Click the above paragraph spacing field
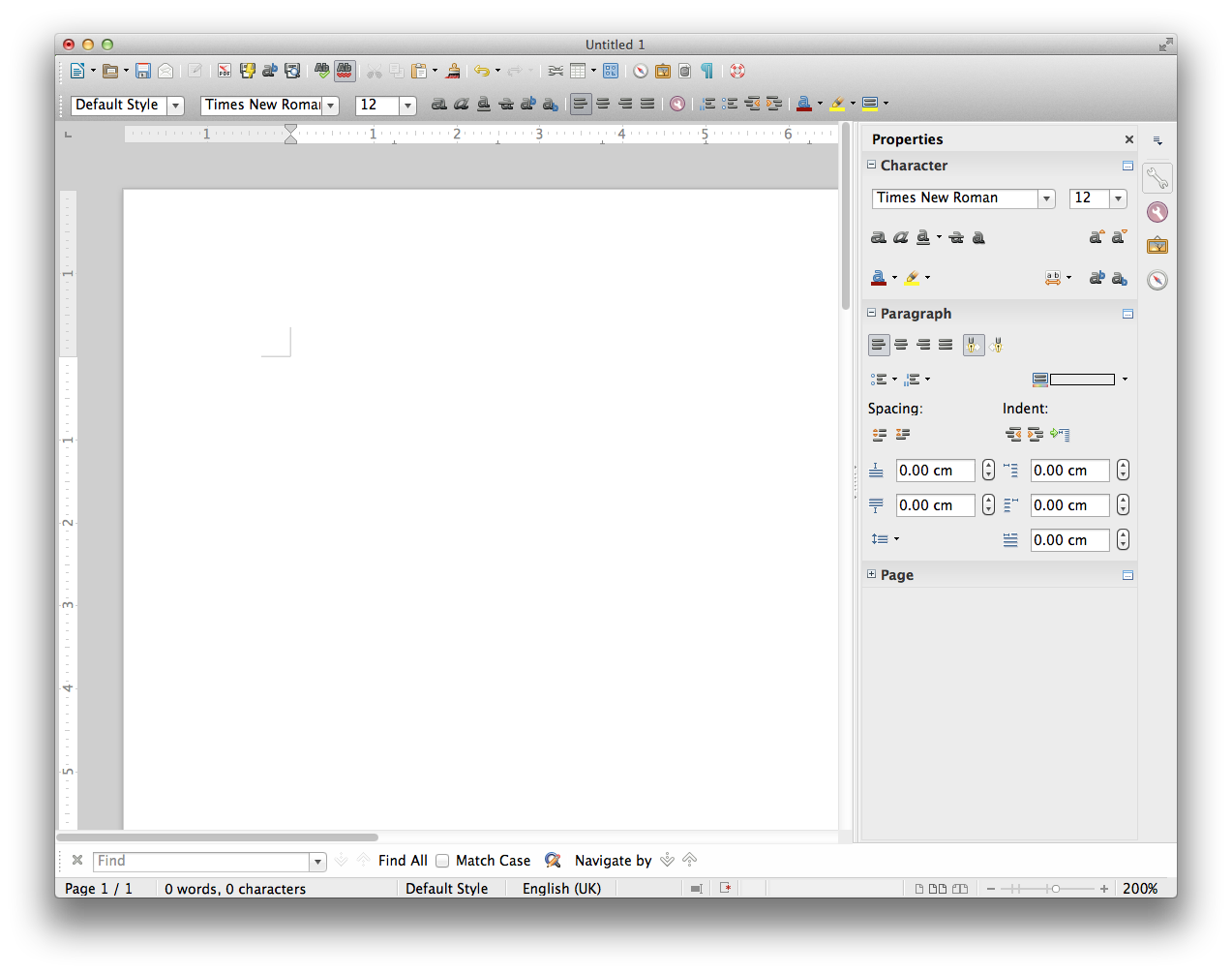The width and height of the screenshot is (1232, 974). click(935, 471)
